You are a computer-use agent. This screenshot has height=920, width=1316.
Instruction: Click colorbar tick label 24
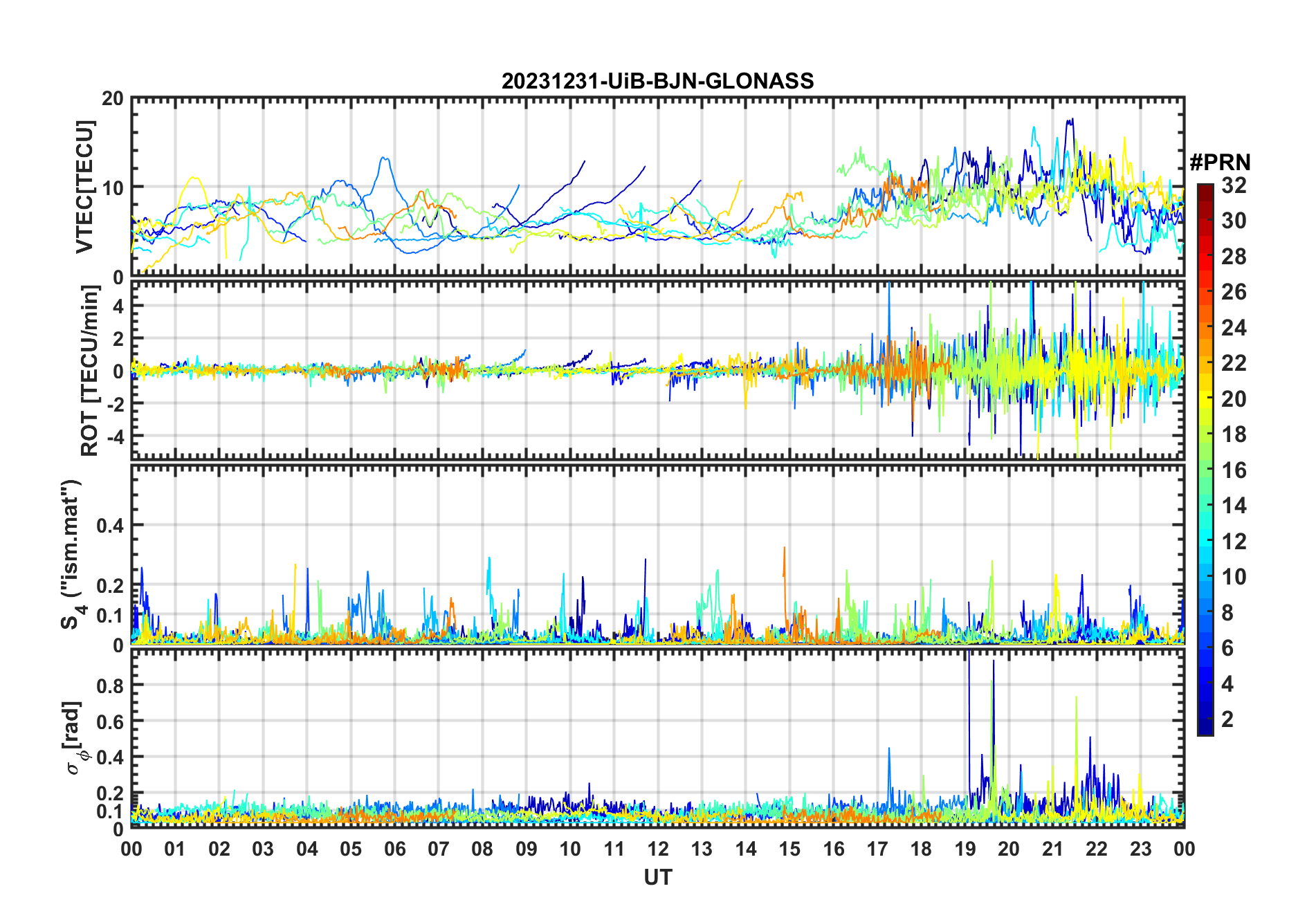(x=1234, y=328)
